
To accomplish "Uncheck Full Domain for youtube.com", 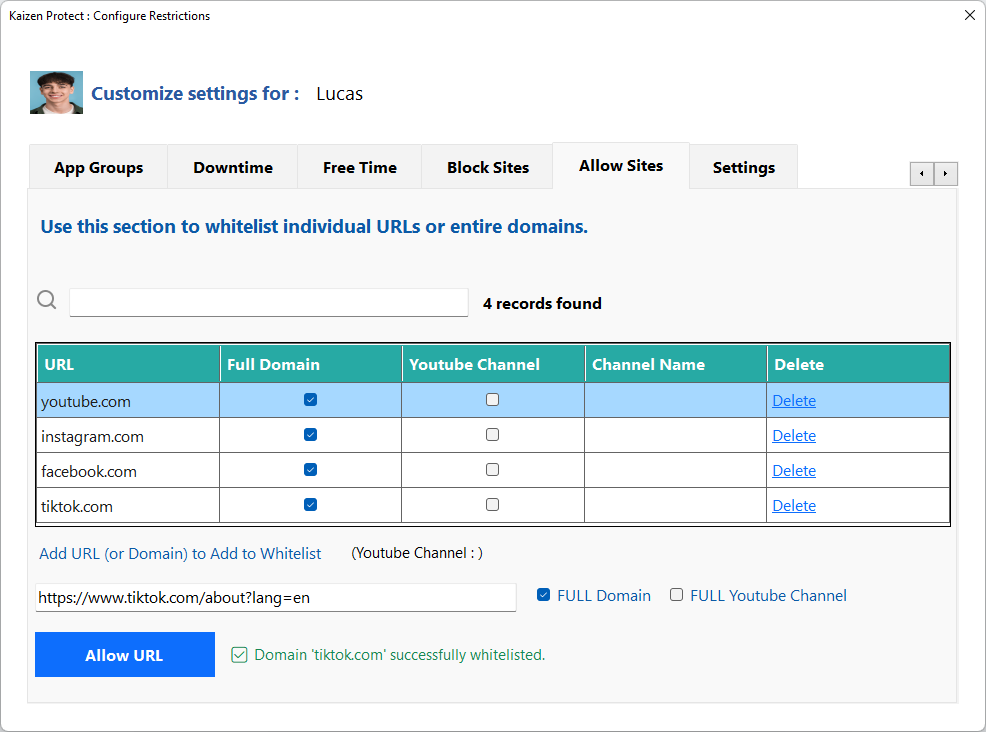I will (x=310, y=400).
